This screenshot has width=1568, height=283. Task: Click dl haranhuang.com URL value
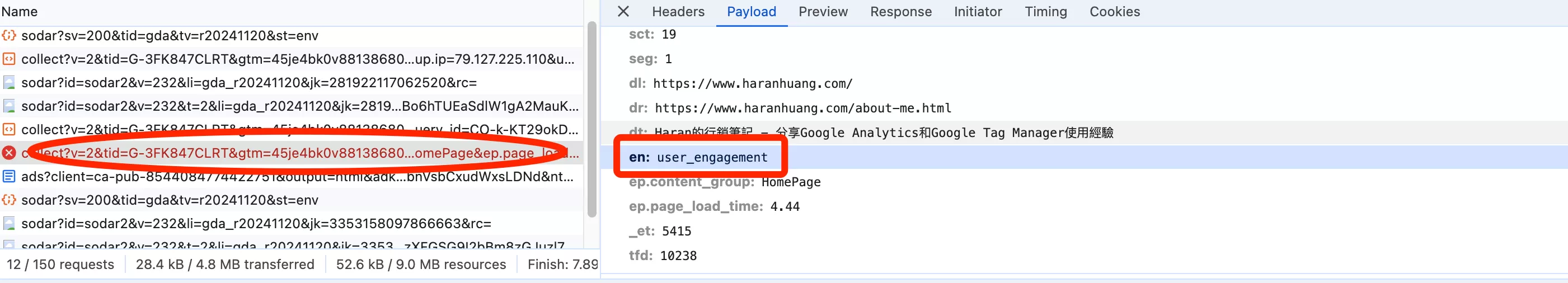752,83
